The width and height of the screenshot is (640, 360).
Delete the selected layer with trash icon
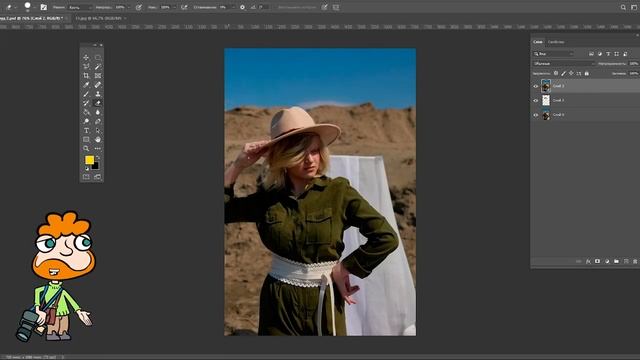click(x=635, y=261)
